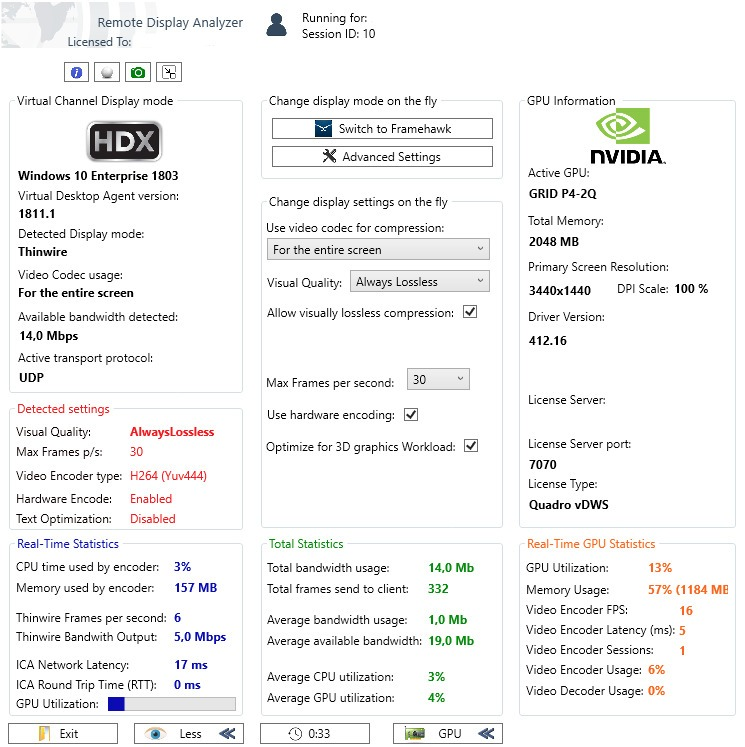Click the 17 ms ICA network latency value
The height and width of the screenshot is (747, 745).
pyautogui.click(x=191, y=665)
